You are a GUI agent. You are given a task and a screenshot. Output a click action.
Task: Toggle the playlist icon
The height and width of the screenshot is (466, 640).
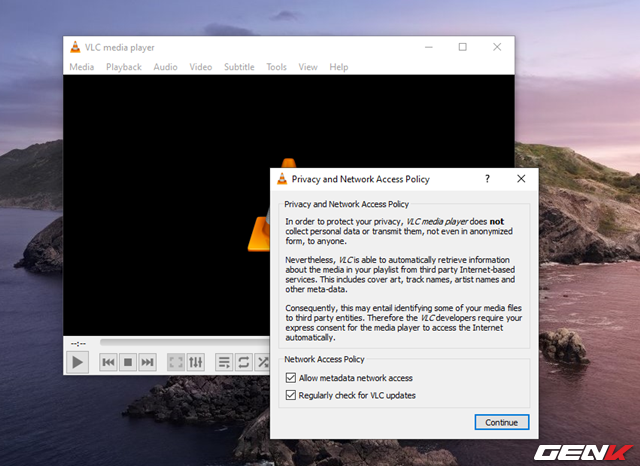(224, 362)
